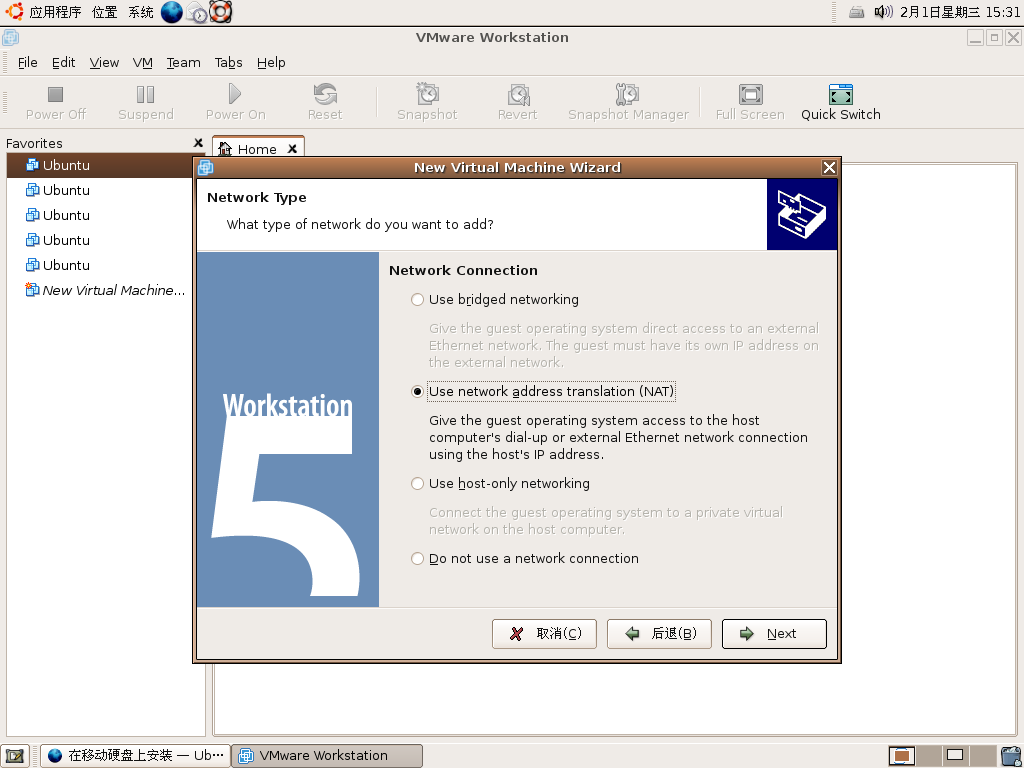This screenshot has height=768, width=1024.
Task: Click the drive tray icon beside volume
Action: [857, 12]
